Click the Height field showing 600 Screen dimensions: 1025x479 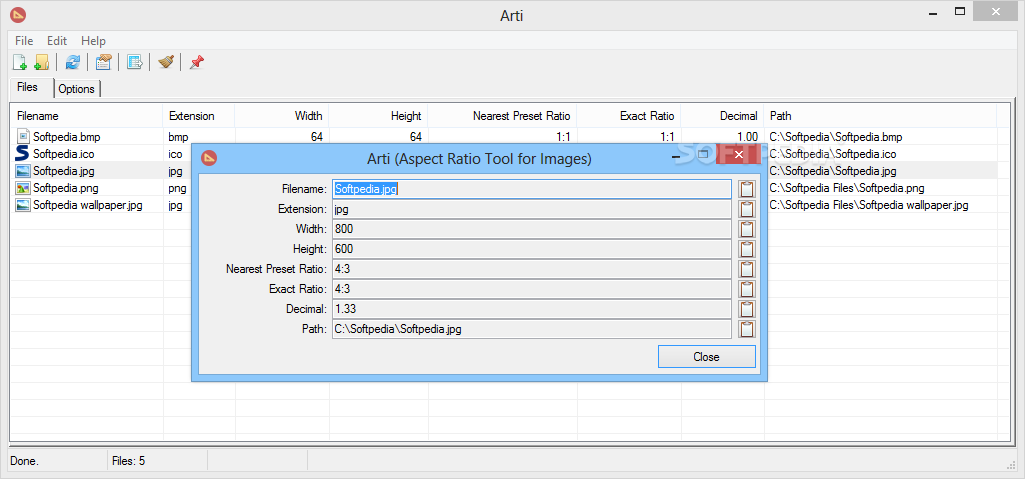[531, 249]
